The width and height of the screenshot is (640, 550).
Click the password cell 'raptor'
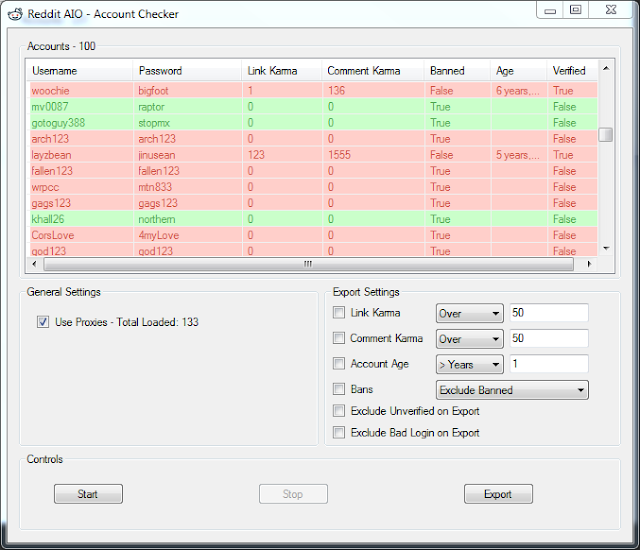[x=187, y=106]
